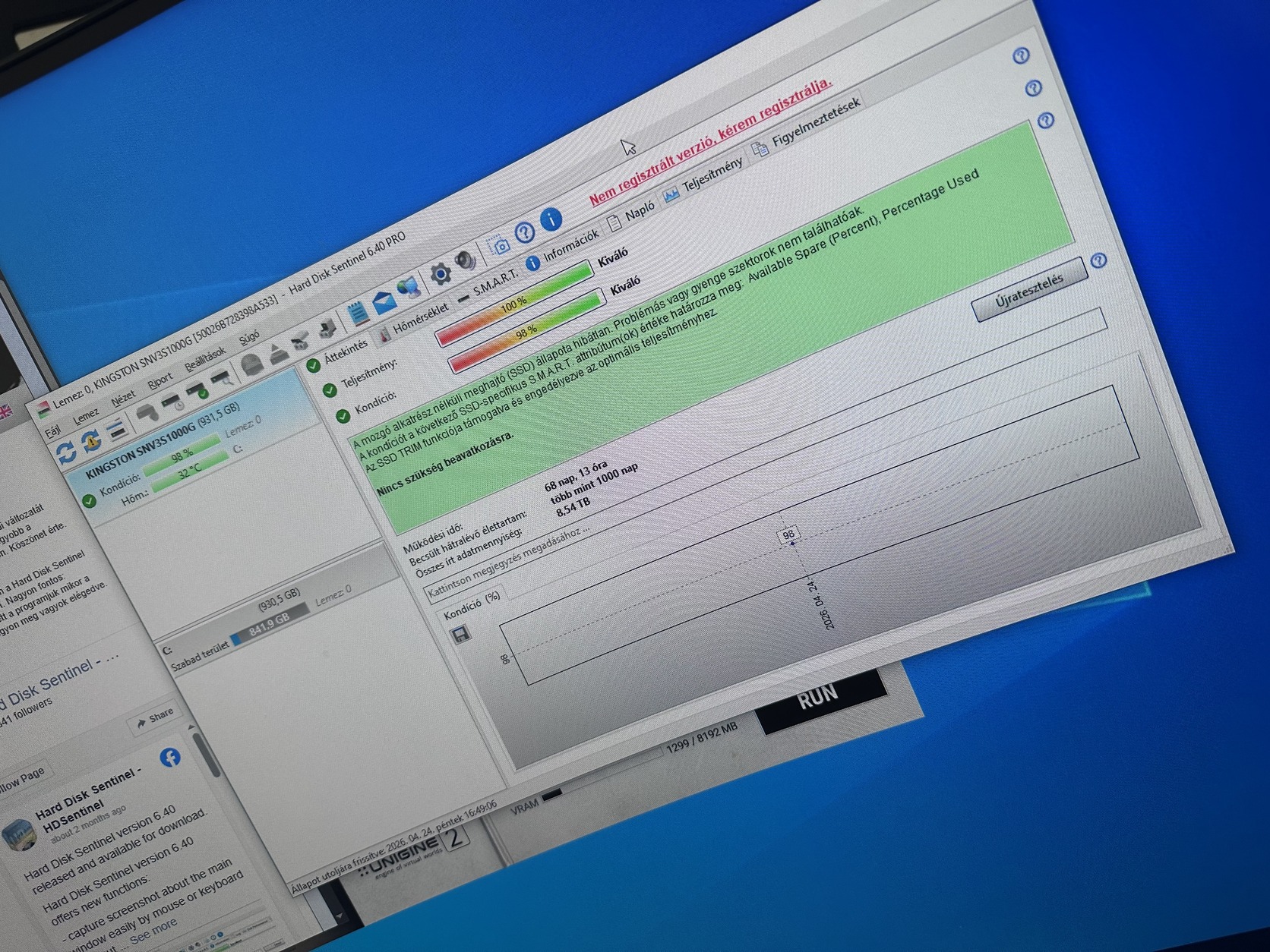Click the disk-with-clock toolbar icon
Viewport: 1270px width, 952px height.
[172, 404]
